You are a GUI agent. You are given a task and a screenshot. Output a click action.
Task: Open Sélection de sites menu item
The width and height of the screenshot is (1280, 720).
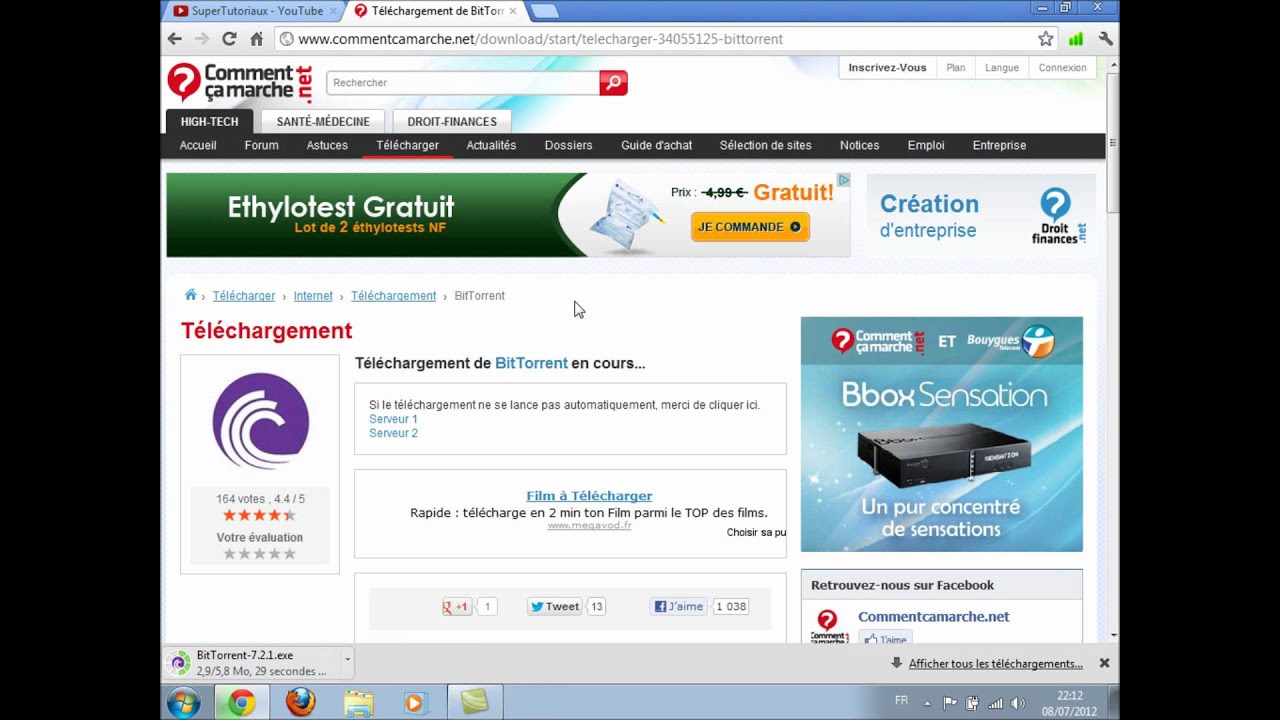766,145
